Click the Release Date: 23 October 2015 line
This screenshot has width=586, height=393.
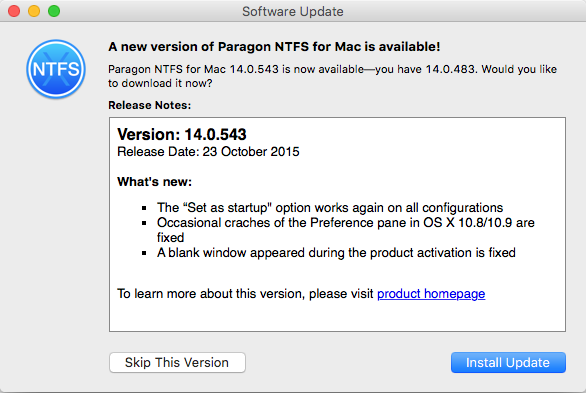coord(208,152)
